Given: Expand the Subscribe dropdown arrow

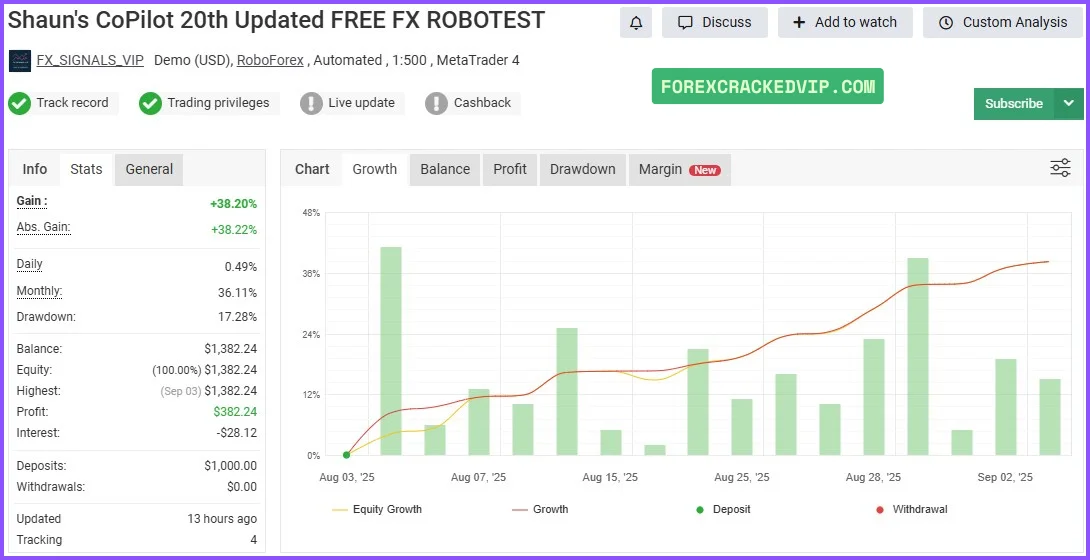Looking at the screenshot, I should (x=1069, y=103).
